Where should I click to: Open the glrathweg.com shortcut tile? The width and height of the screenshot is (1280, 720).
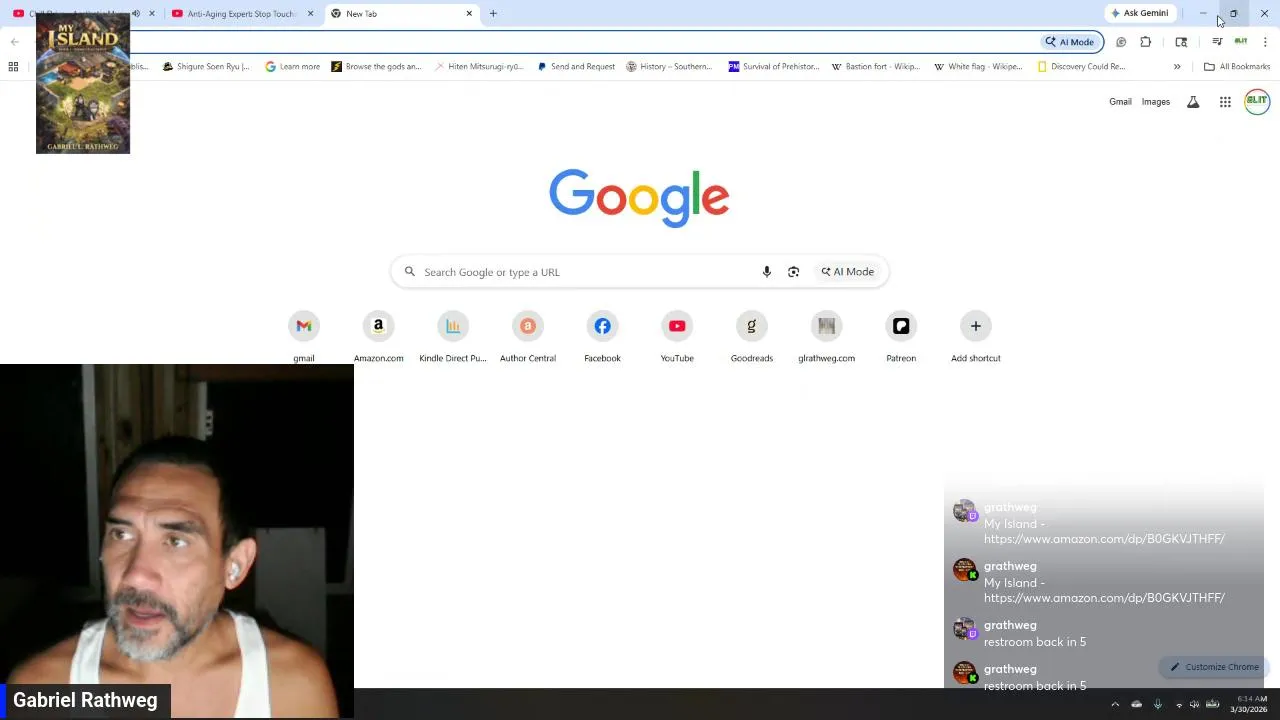tap(826, 337)
